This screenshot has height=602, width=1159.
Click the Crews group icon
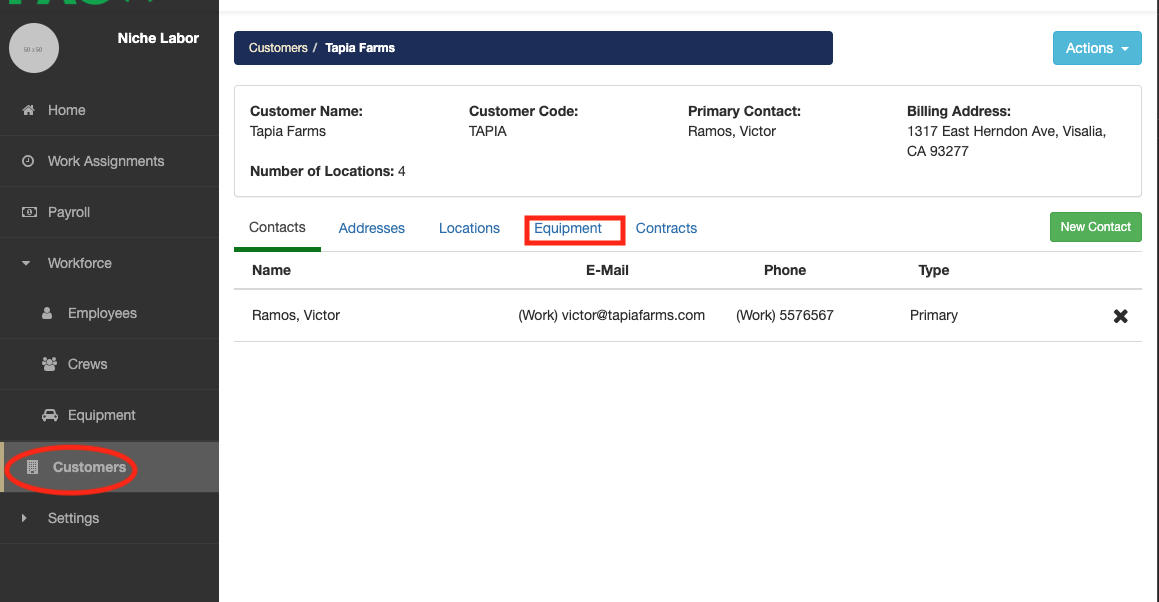[49, 364]
